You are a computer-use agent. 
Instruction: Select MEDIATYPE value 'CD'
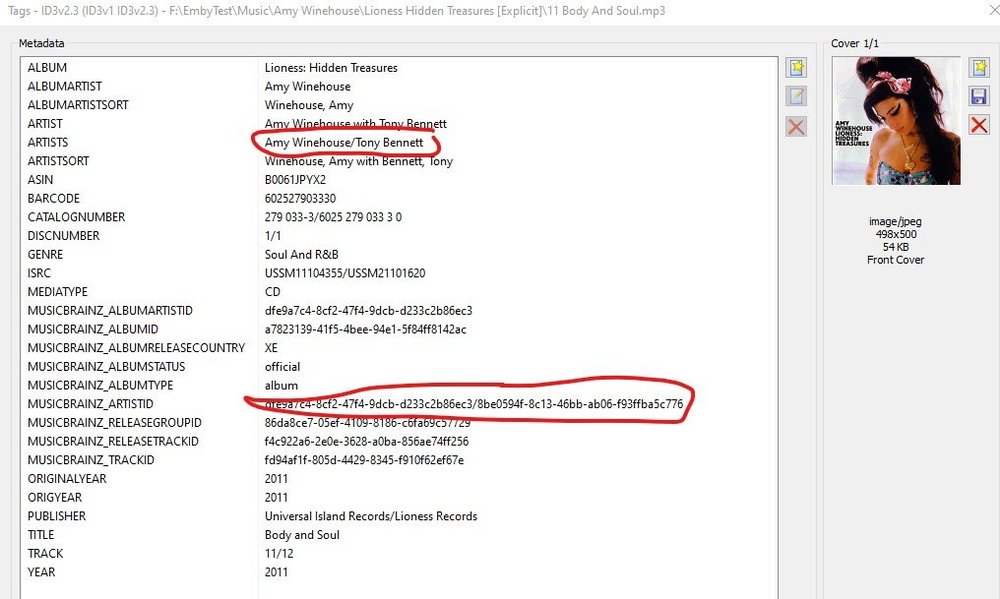(x=272, y=292)
